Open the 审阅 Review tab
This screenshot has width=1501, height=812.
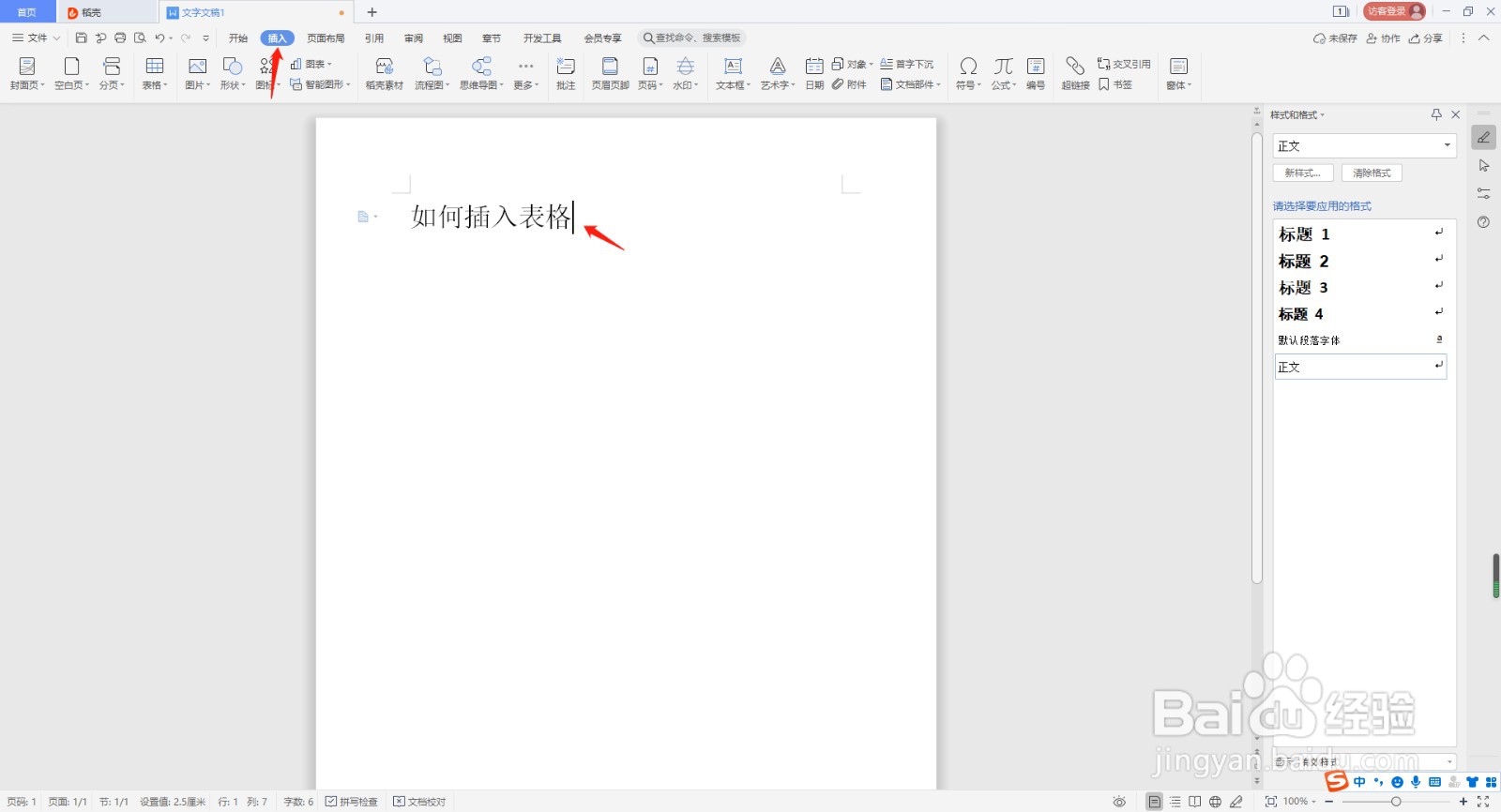(x=414, y=38)
